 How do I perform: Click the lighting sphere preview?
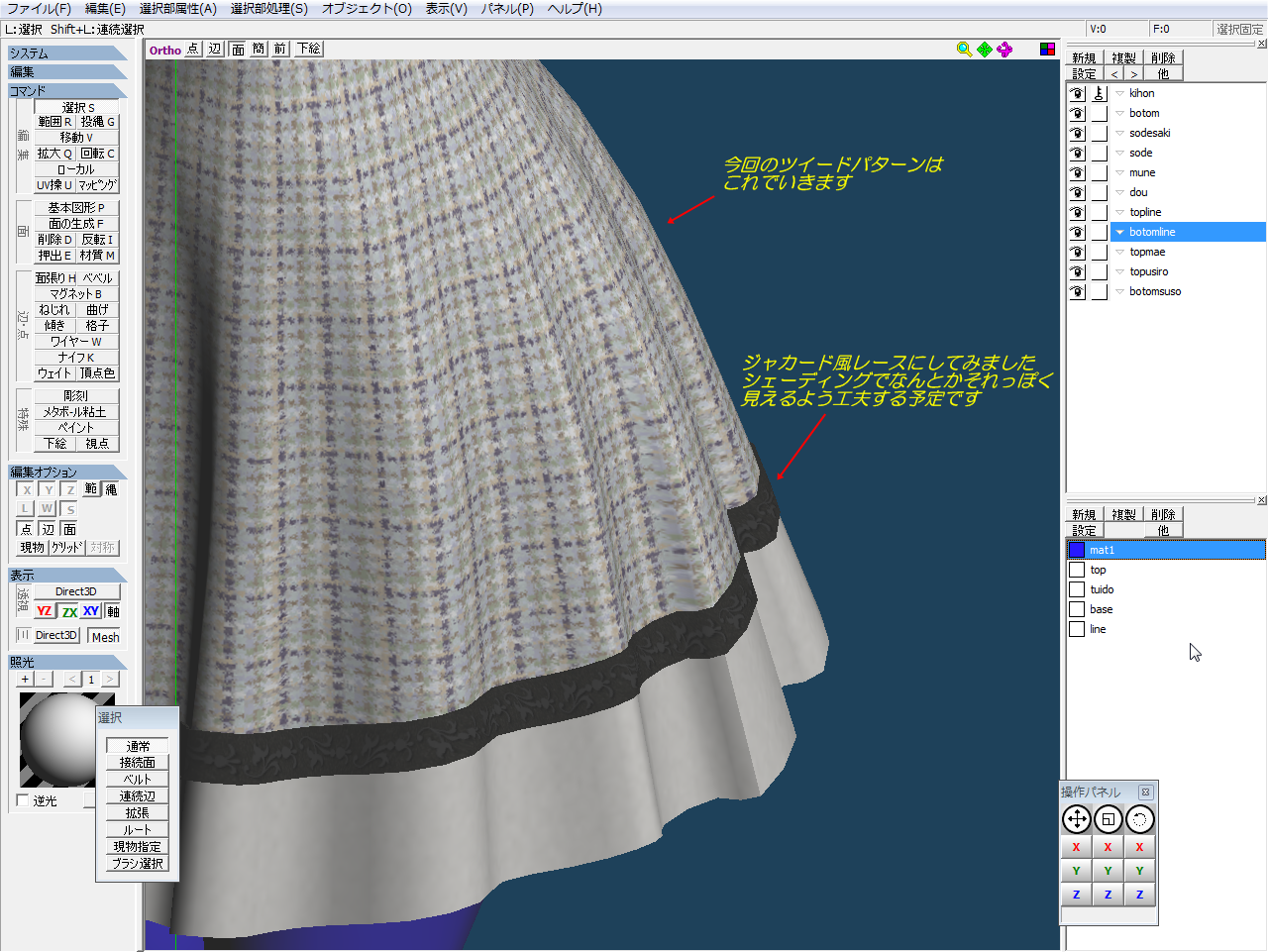59,738
